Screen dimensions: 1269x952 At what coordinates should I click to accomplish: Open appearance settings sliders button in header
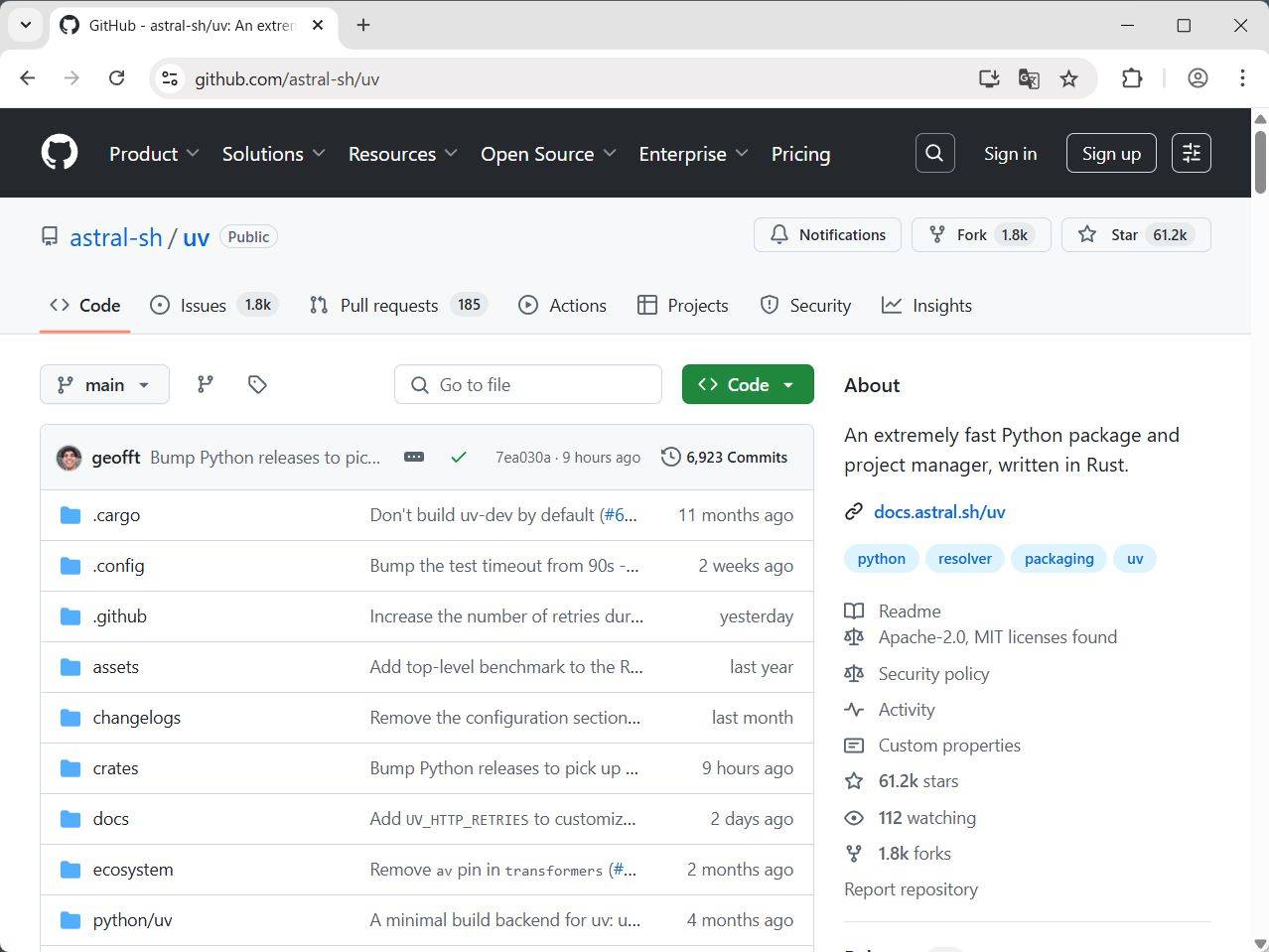click(1192, 153)
